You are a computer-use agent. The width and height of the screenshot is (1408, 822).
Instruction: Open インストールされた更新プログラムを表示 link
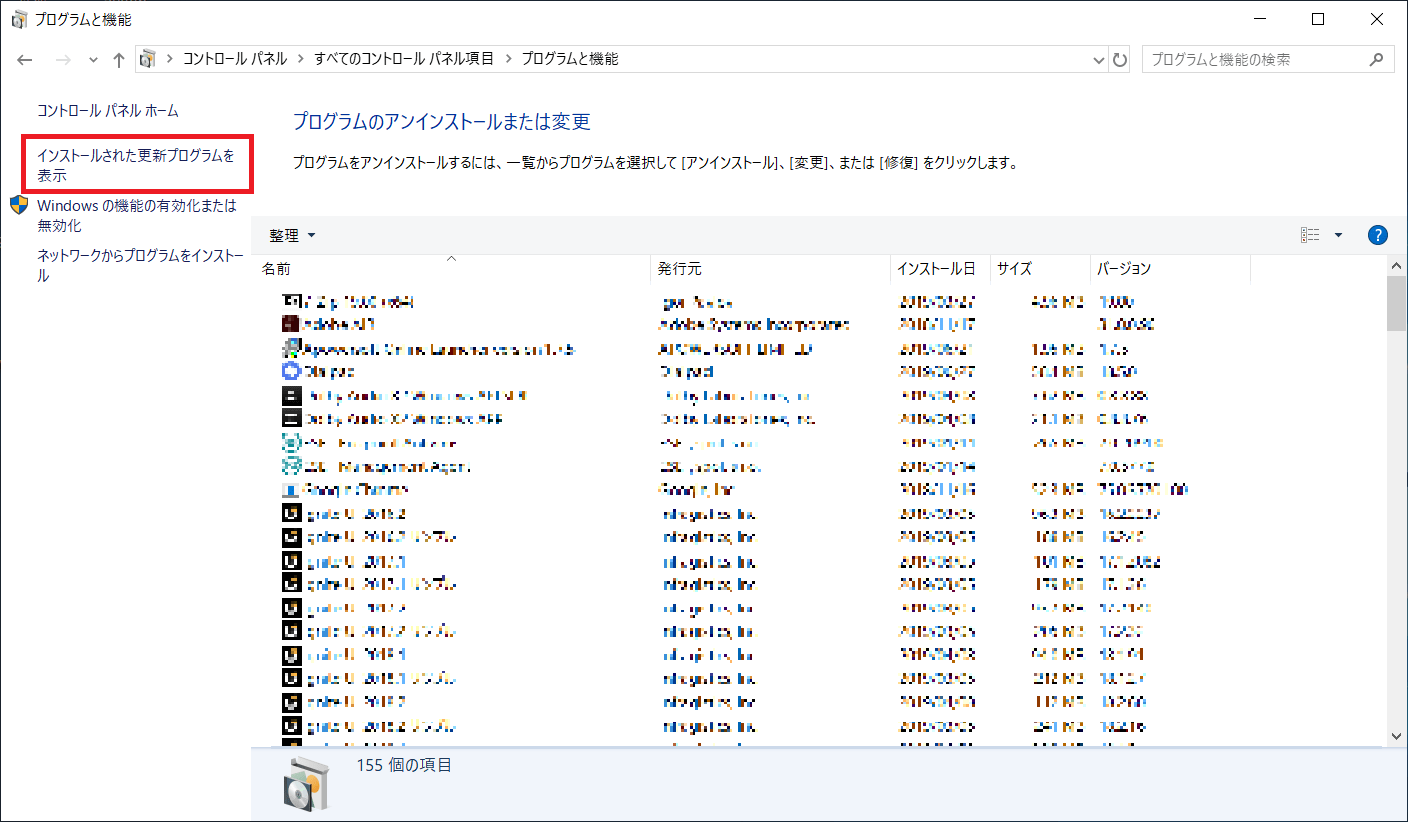[136, 165]
